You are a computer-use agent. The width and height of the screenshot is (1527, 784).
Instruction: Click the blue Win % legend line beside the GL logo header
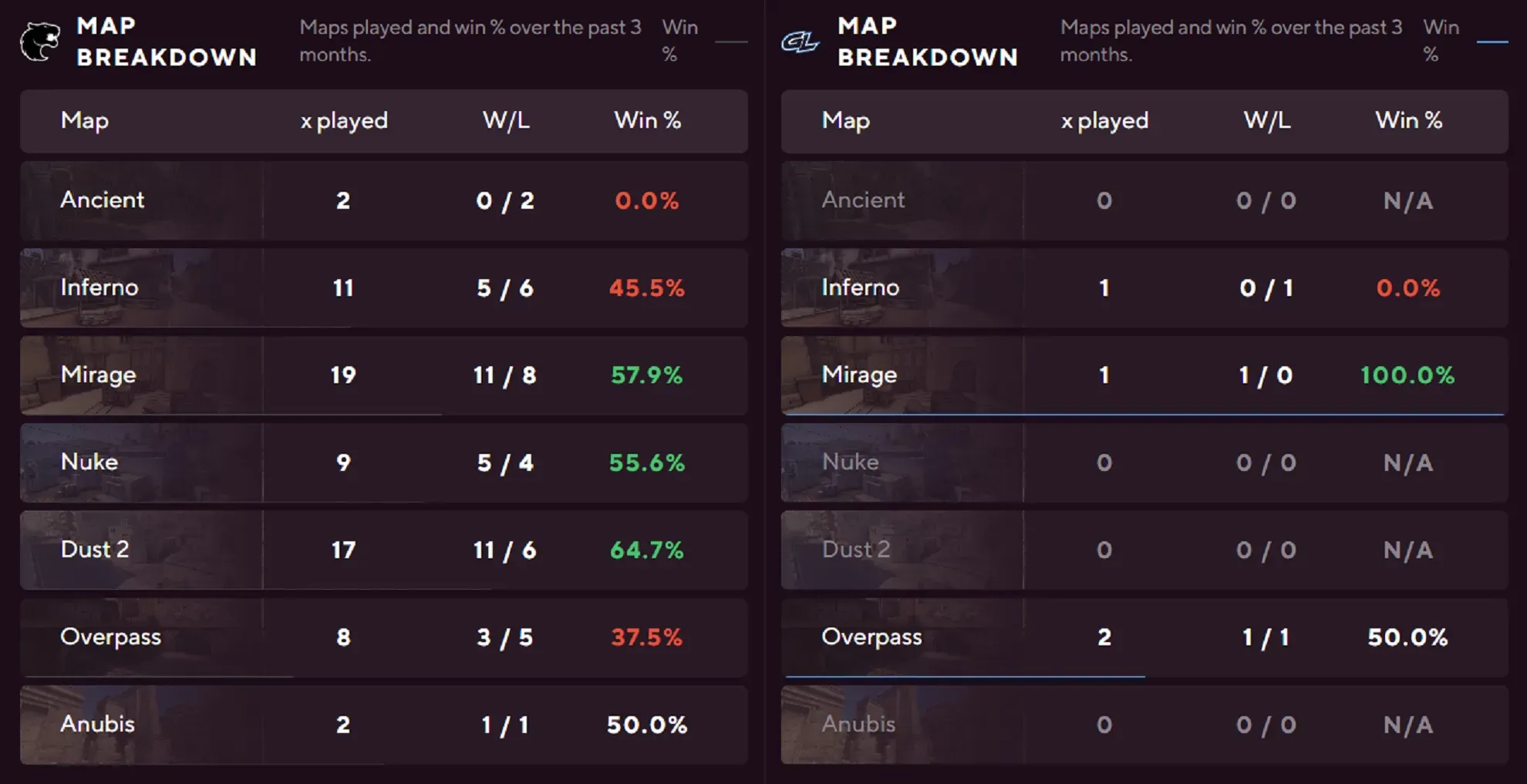click(1492, 42)
